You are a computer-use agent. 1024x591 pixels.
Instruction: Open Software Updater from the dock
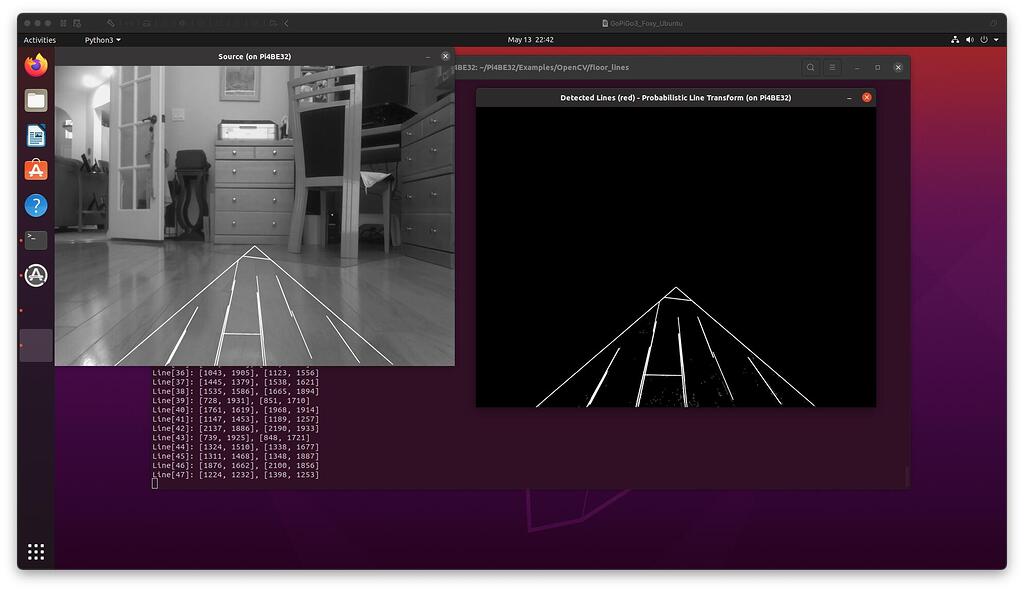click(36, 275)
